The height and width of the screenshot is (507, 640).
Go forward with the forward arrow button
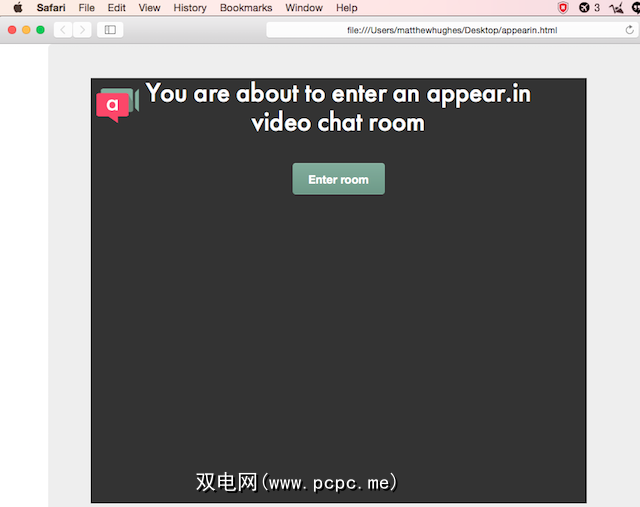(x=82, y=30)
